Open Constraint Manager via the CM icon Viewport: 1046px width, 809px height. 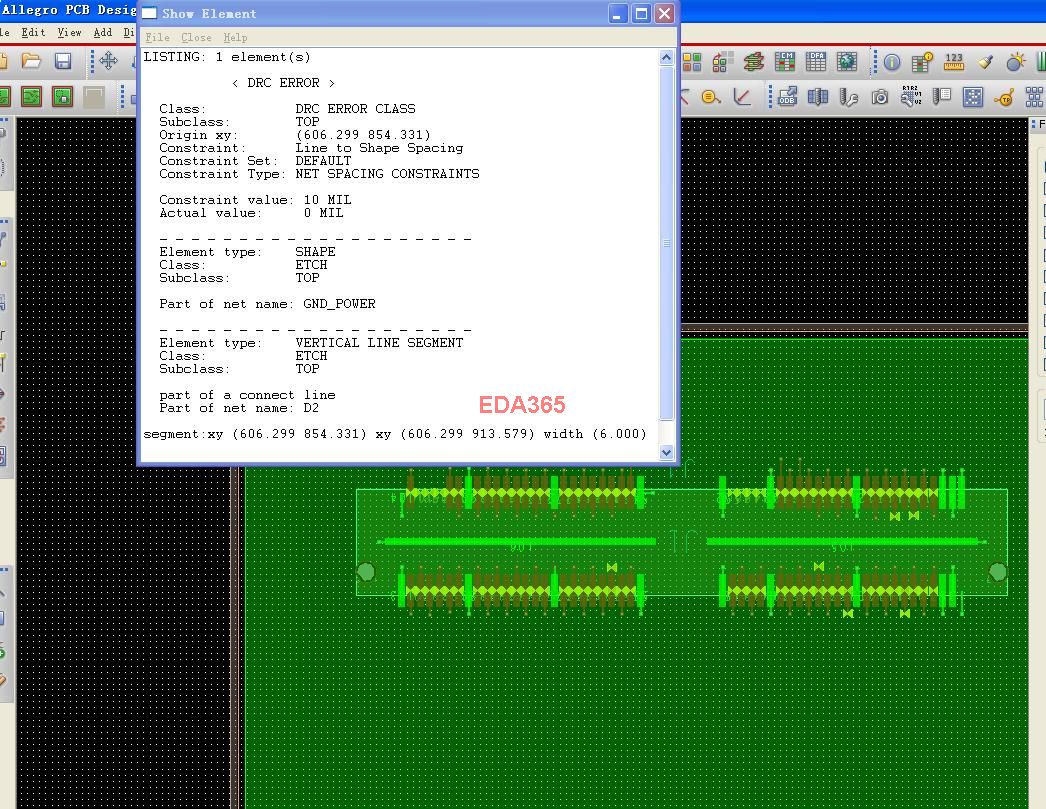[x=784, y=62]
